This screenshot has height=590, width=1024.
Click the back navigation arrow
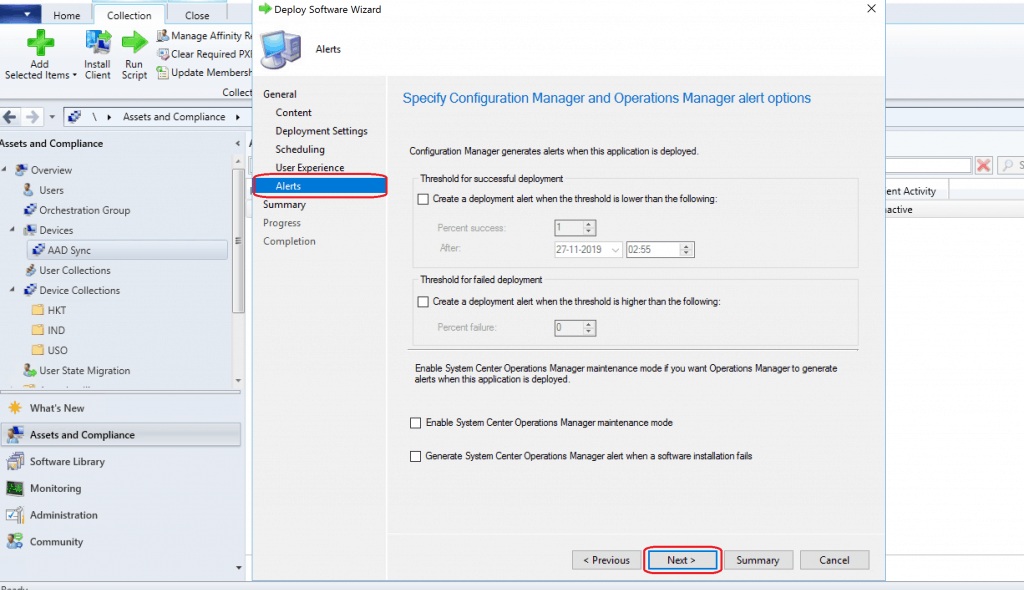[x=10, y=117]
